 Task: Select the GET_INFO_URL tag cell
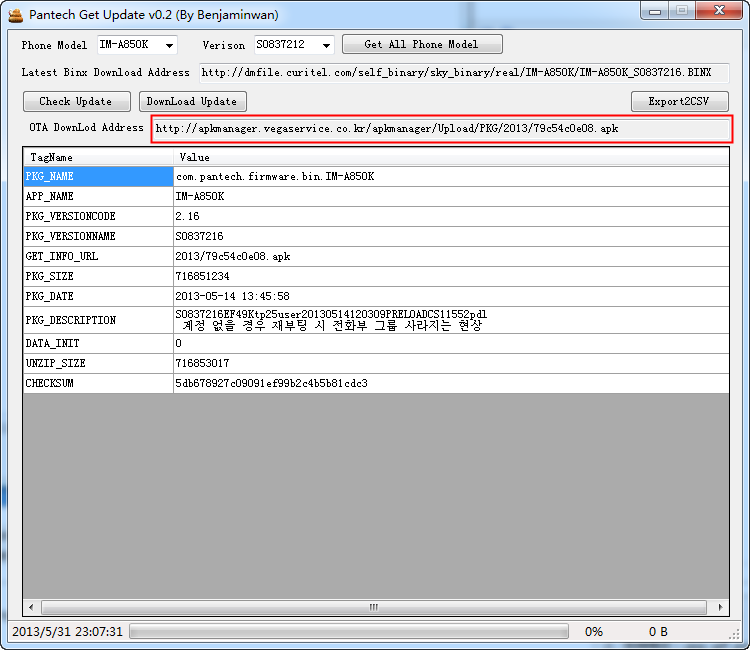pos(98,257)
